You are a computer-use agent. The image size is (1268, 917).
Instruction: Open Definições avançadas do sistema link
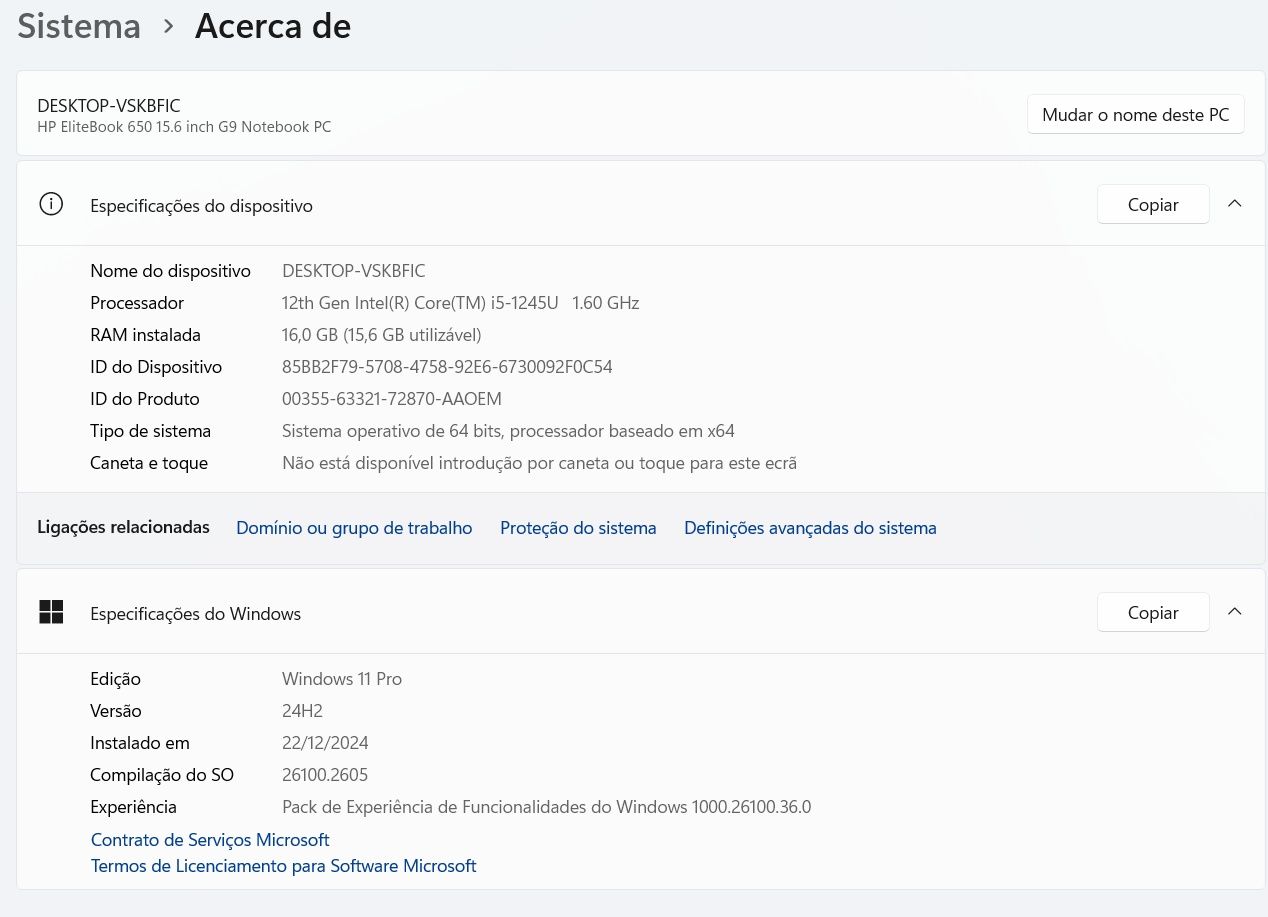pyautogui.click(x=810, y=528)
